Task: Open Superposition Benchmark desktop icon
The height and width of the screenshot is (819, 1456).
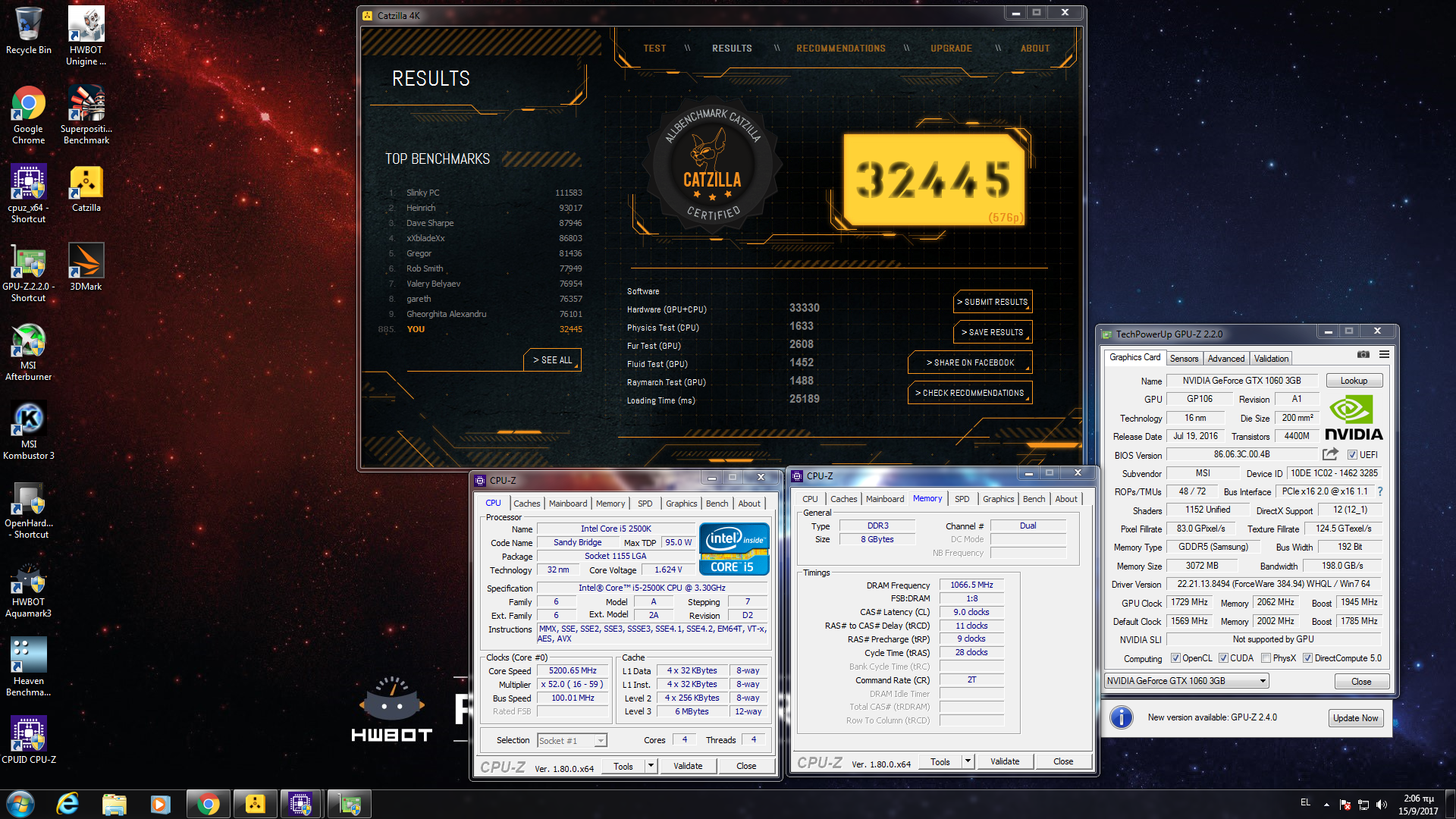Action: tap(86, 115)
